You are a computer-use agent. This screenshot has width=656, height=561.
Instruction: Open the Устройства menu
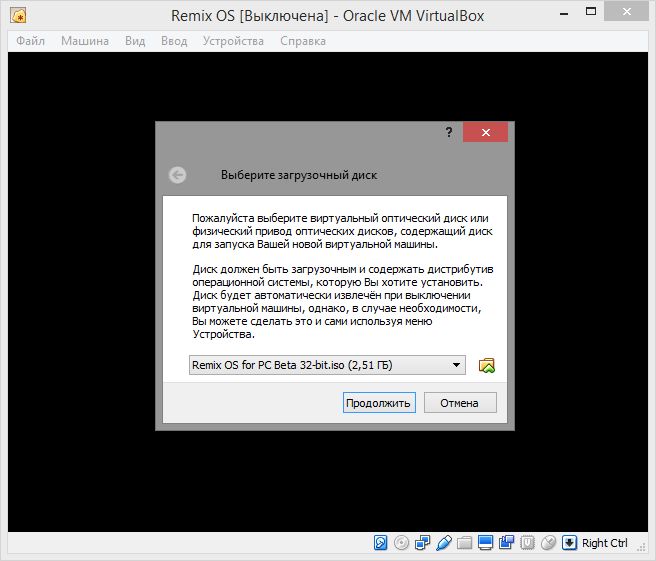pos(233,41)
